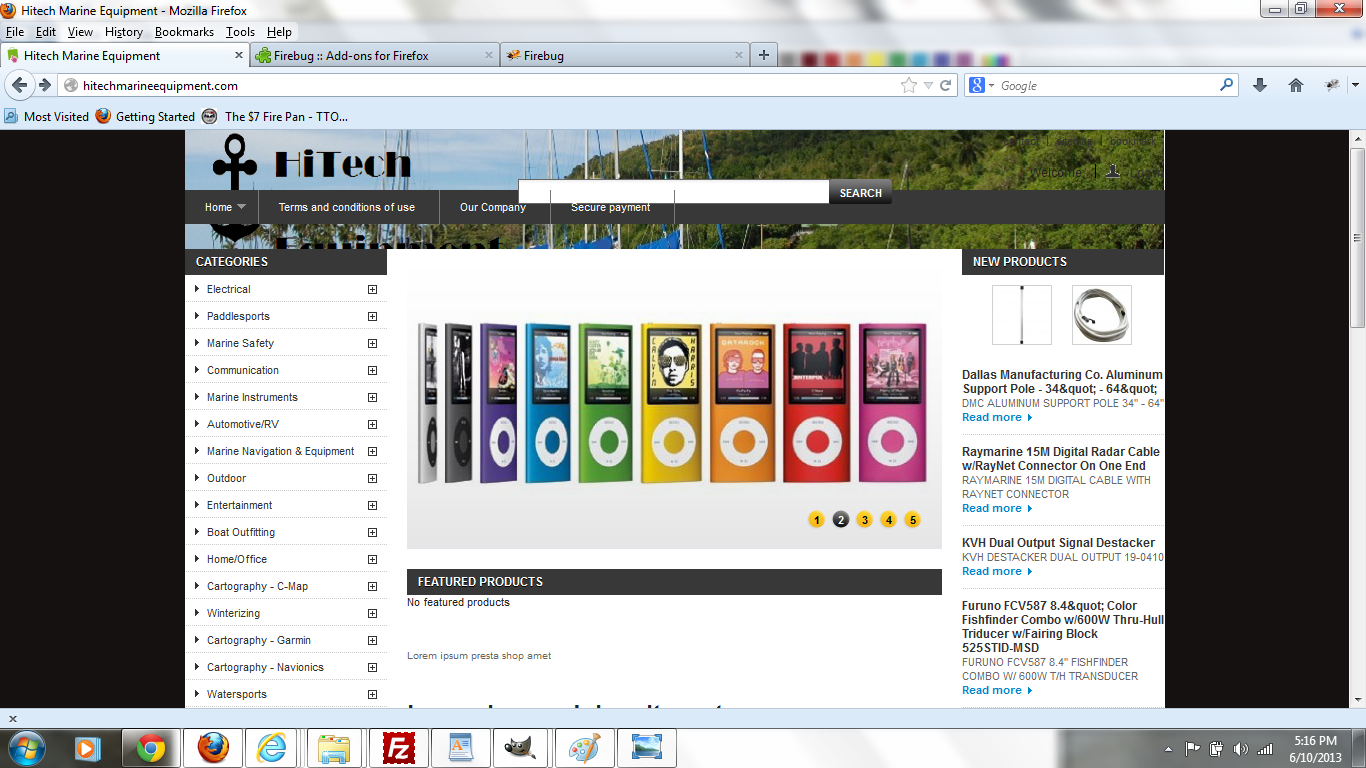Viewport: 1366px width, 768px height.
Task: Open the View menu
Action: pyautogui.click(x=80, y=32)
